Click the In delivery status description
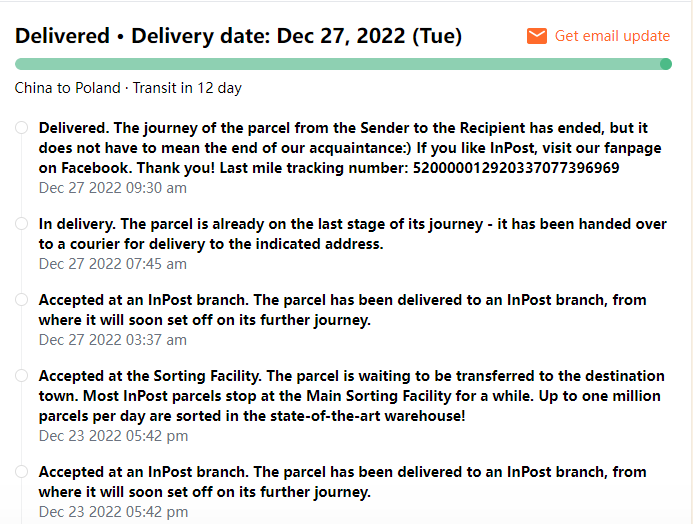This screenshot has height=524, width=693. click(352, 234)
